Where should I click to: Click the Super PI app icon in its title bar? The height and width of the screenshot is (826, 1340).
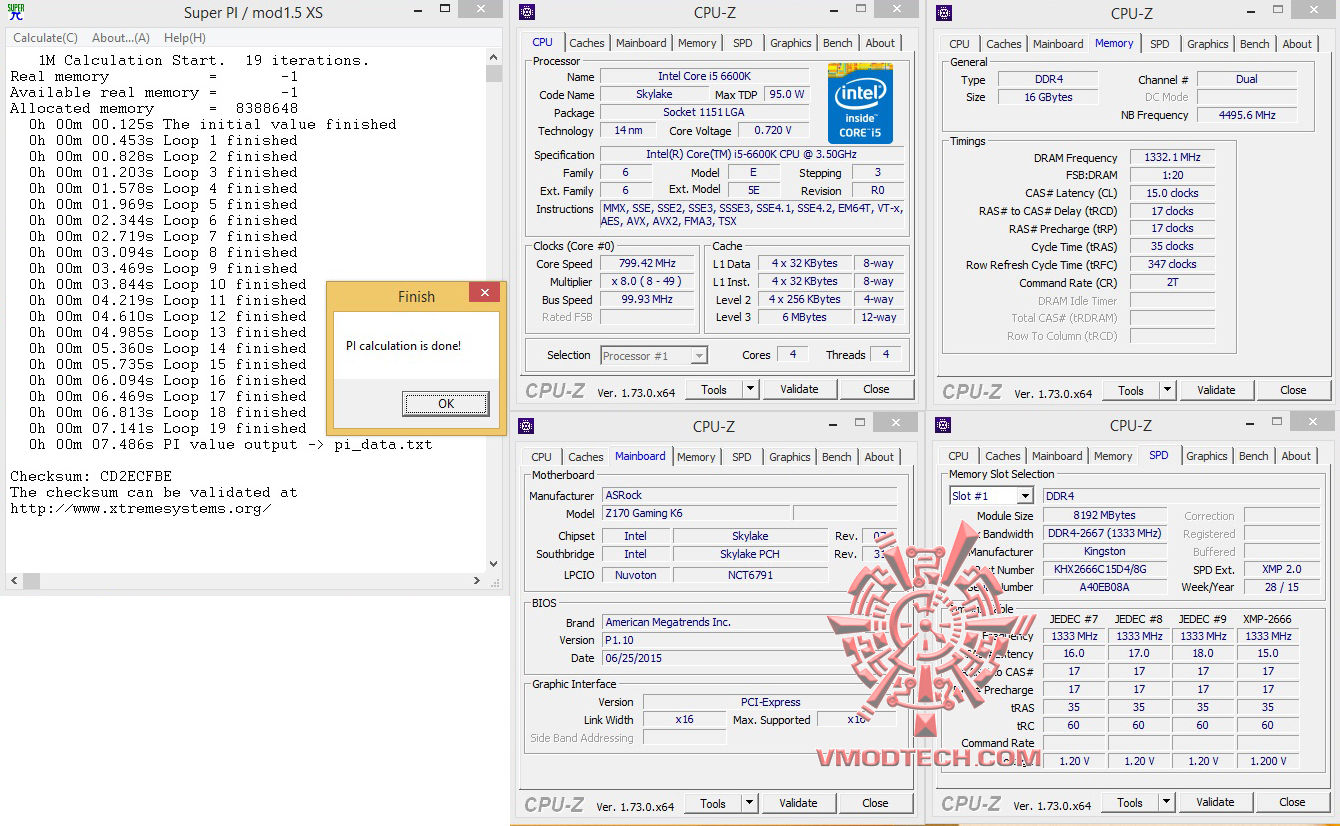point(16,12)
